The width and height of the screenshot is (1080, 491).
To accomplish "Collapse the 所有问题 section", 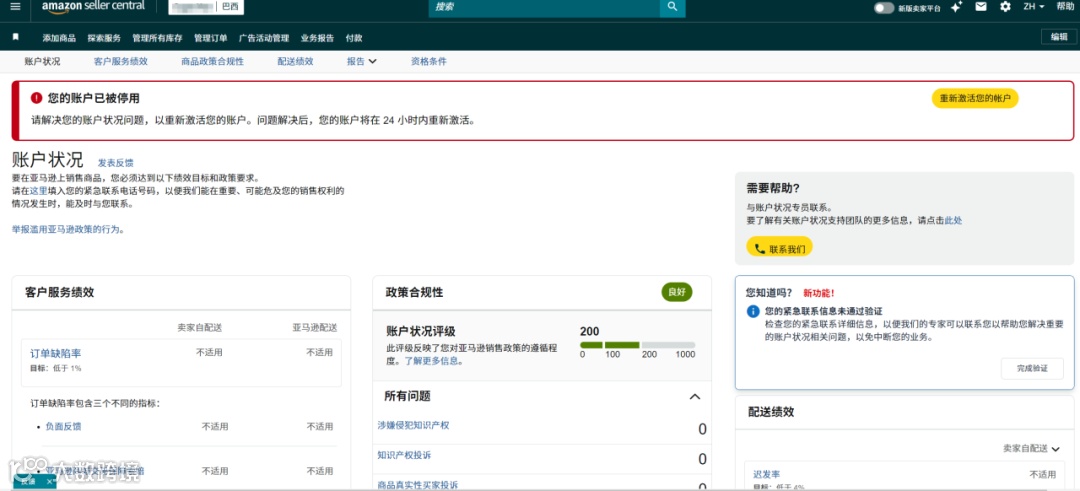I will click(x=695, y=397).
